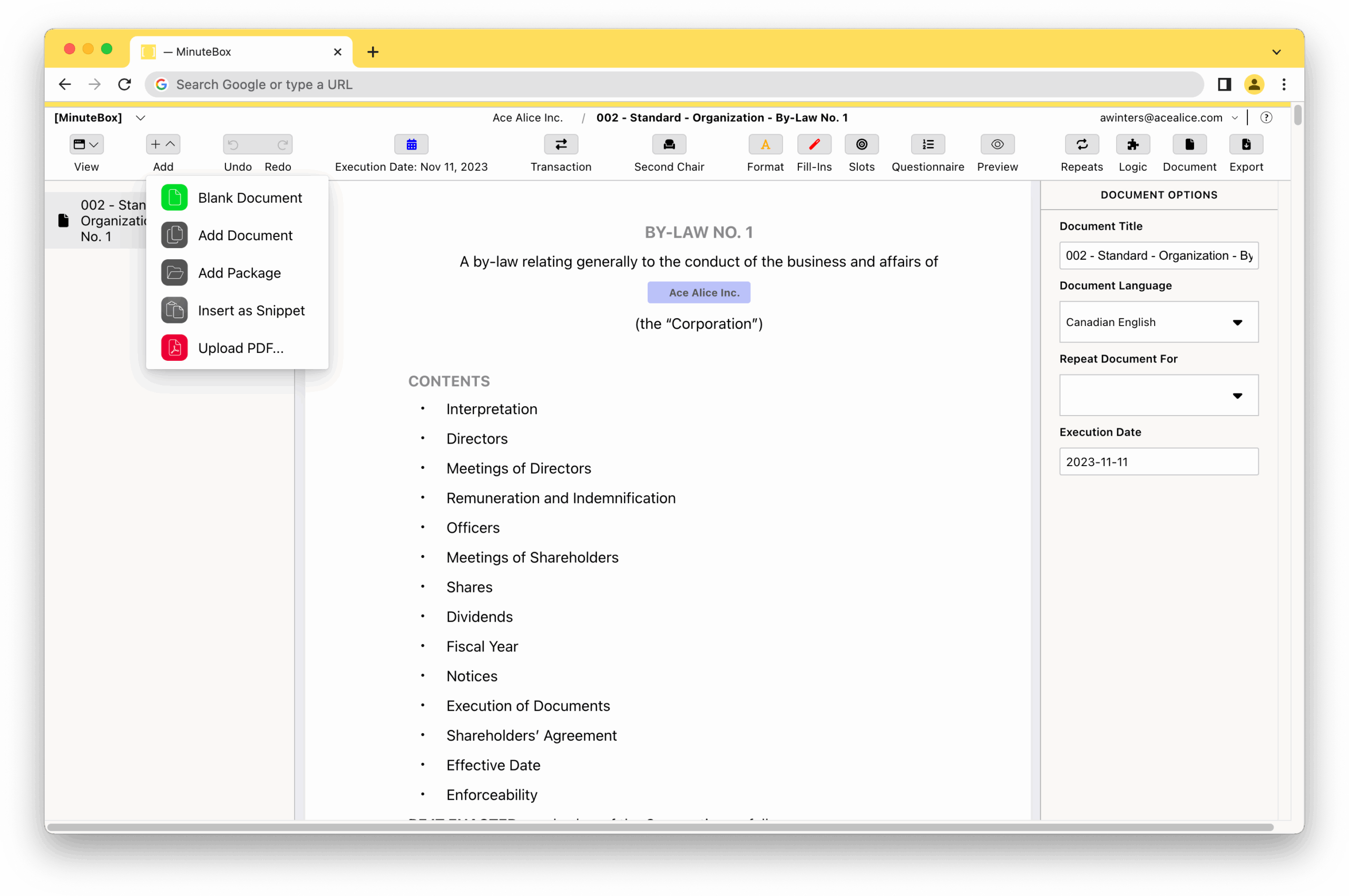Viewport: 1349px width, 896px height.
Task: Open the Fill-Ins tool
Action: coord(814,144)
